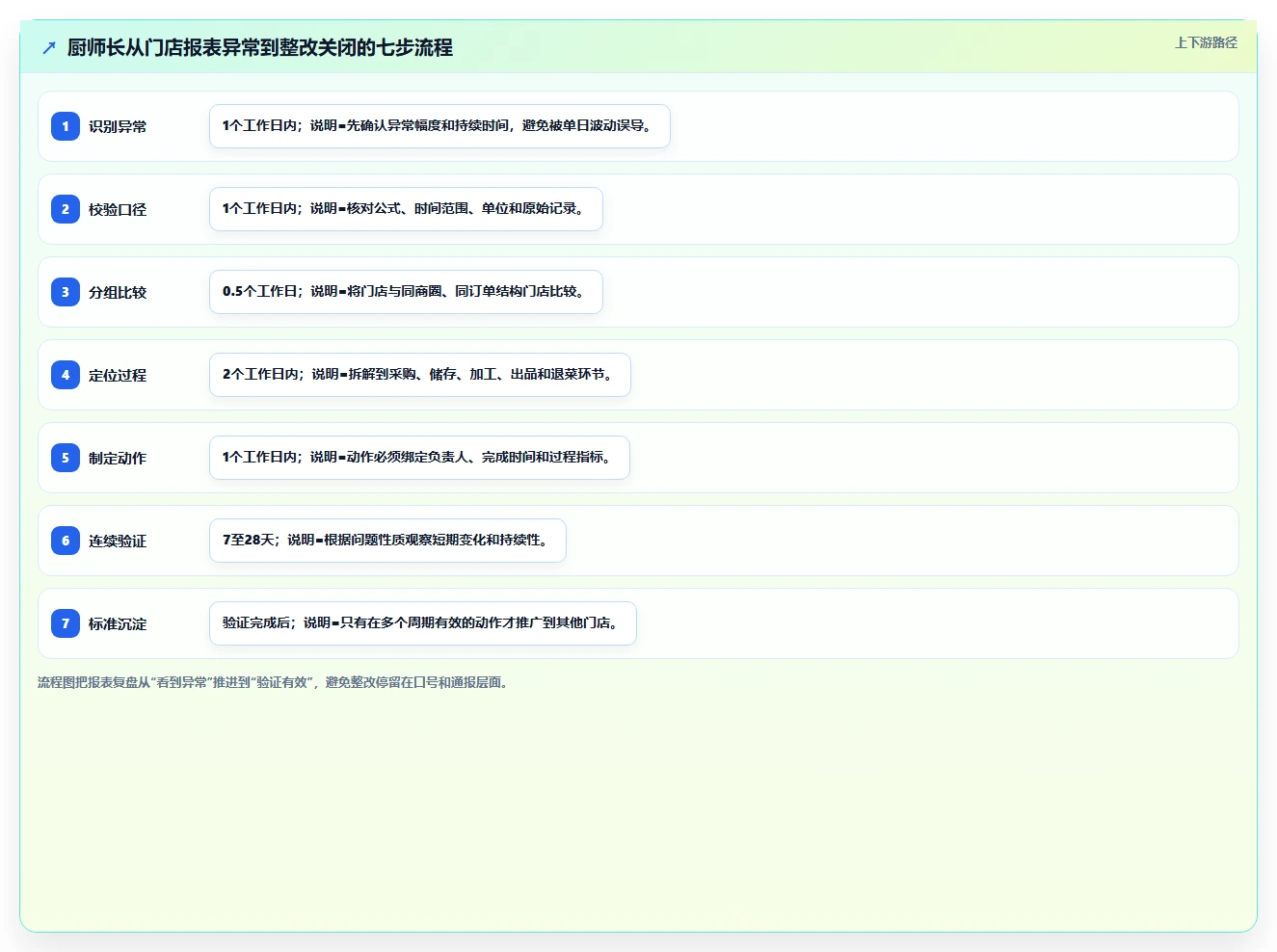The height and width of the screenshot is (952, 1277).
Task: Click description box about 动作必须绑定负责人
Action: click(x=419, y=458)
